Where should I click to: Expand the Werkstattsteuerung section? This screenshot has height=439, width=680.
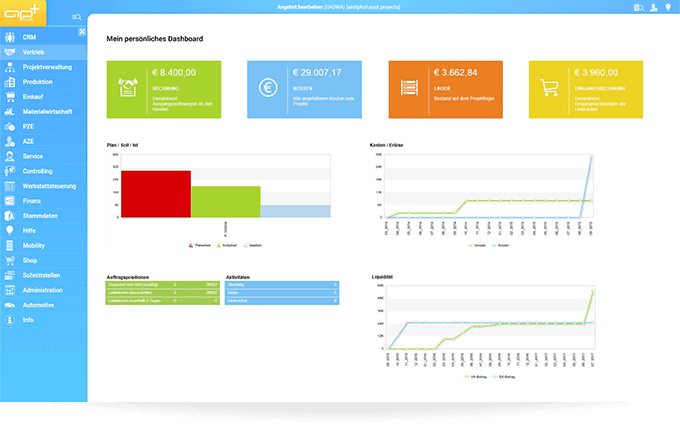pos(48,186)
